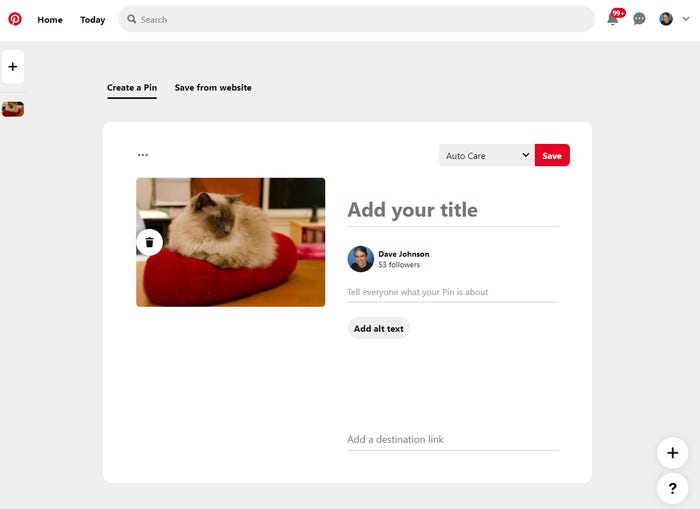
Task: Click the floating plus button at bottom right
Action: pos(672,453)
